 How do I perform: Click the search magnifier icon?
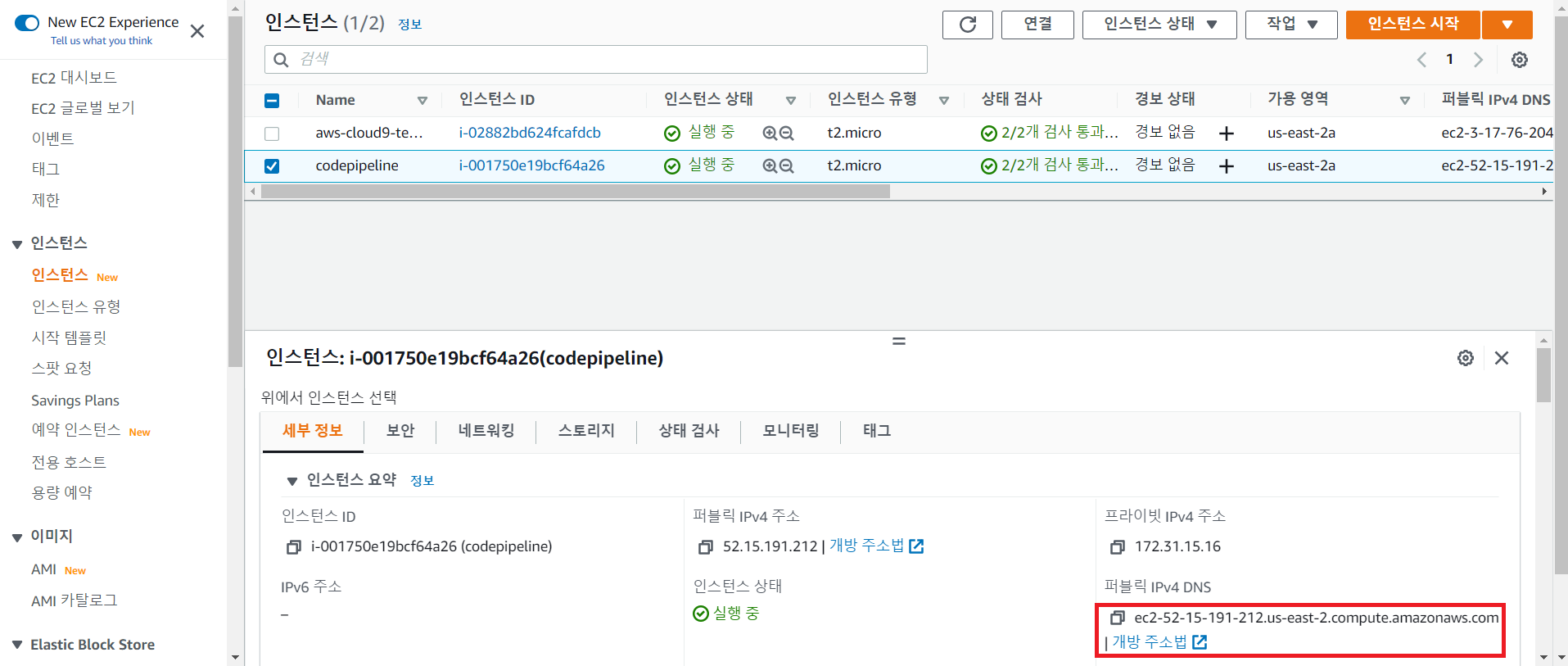[x=281, y=60]
